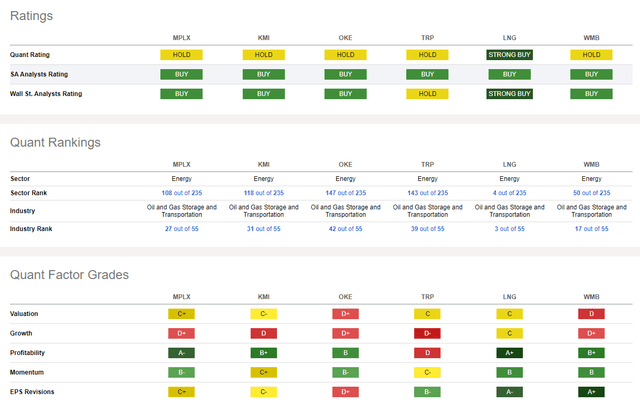Open MPLX sector rank 108 out of 235

pyautogui.click(x=182, y=193)
